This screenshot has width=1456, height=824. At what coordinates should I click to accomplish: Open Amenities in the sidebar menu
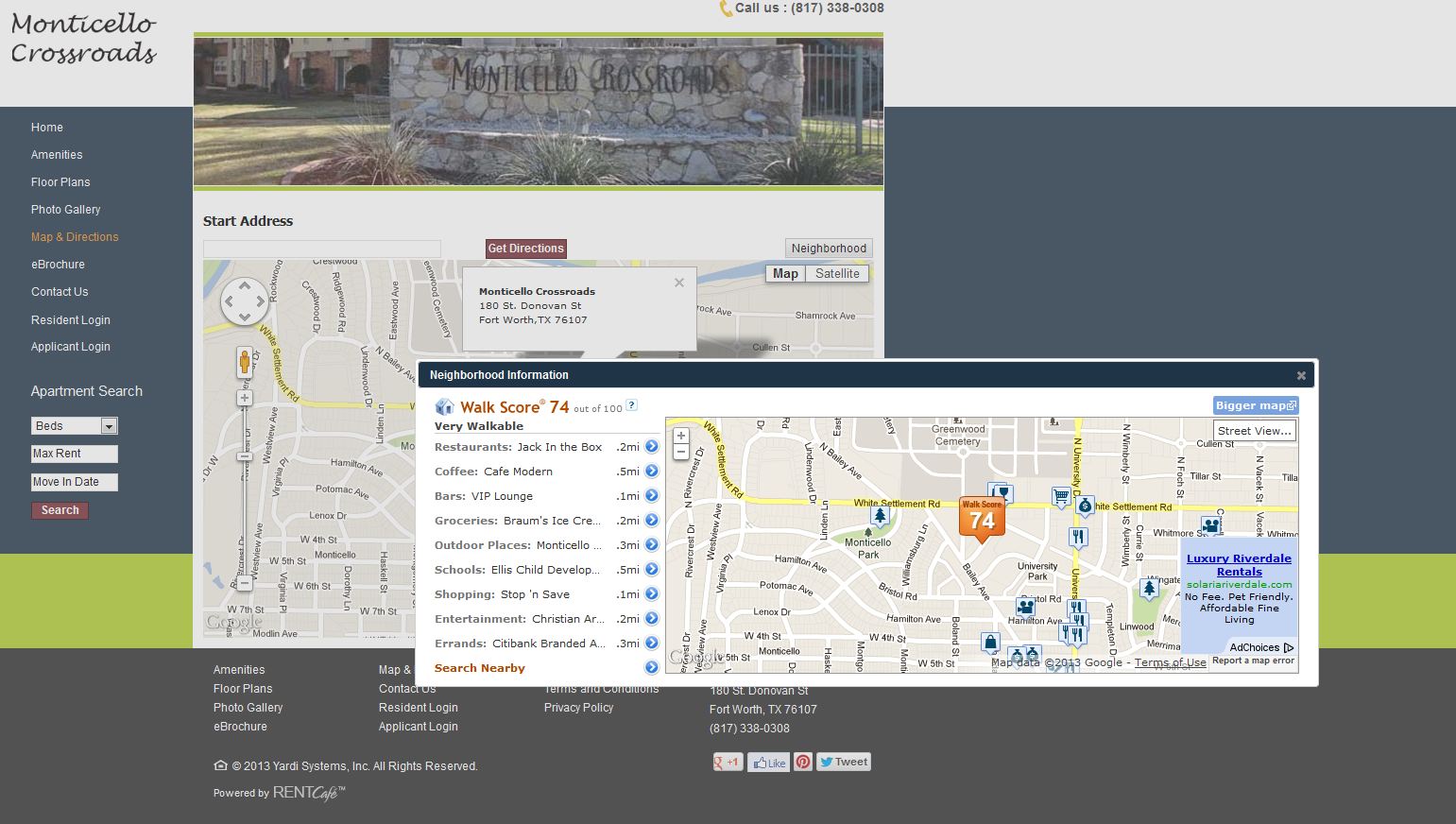(57, 155)
